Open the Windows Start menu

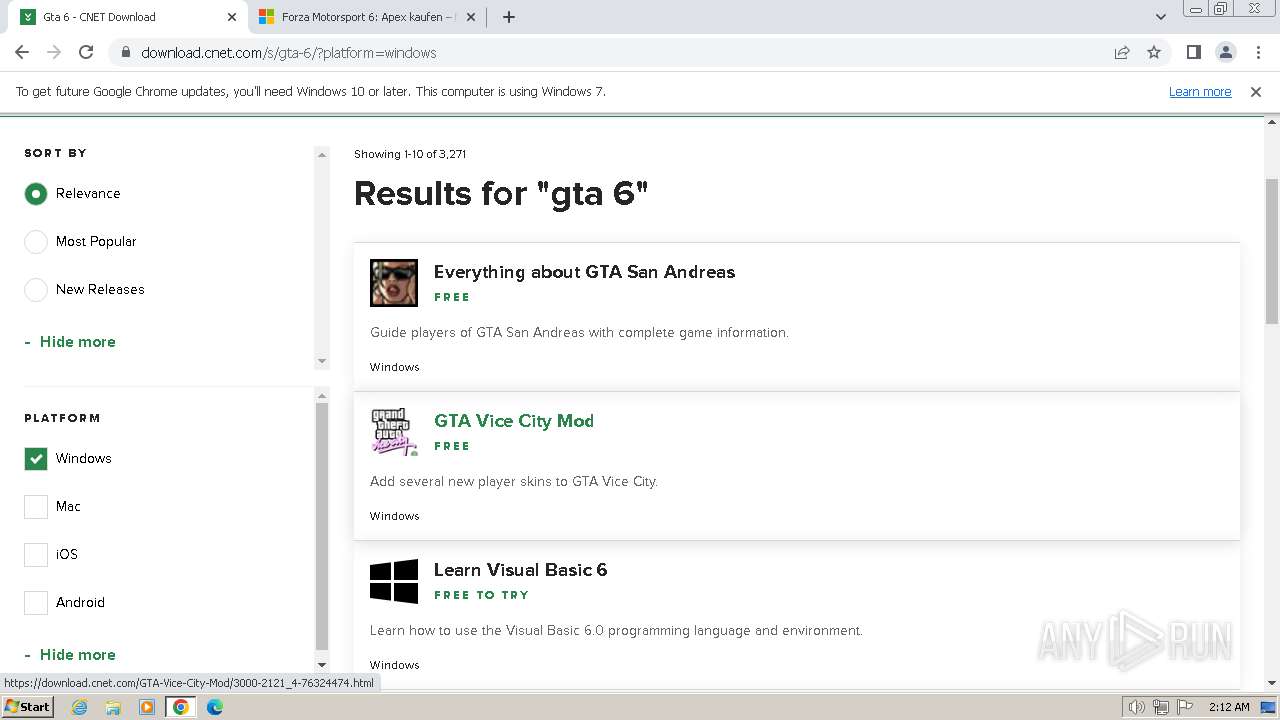(27, 706)
